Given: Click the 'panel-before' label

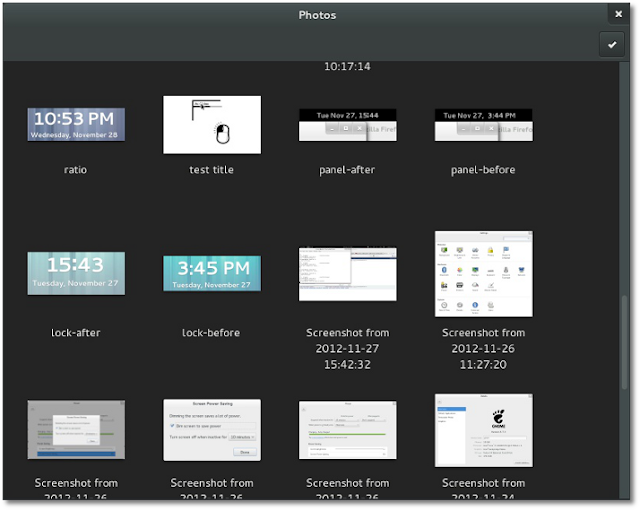Looking at the screenshot, I should coord(483,170).
